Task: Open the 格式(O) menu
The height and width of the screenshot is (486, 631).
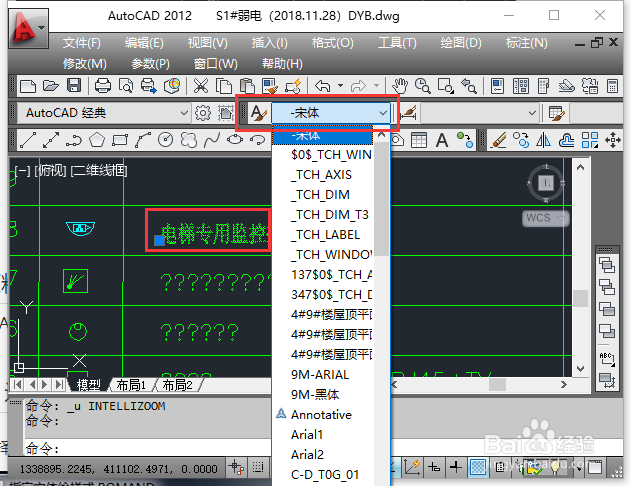Action: click(x=333, y=43)
